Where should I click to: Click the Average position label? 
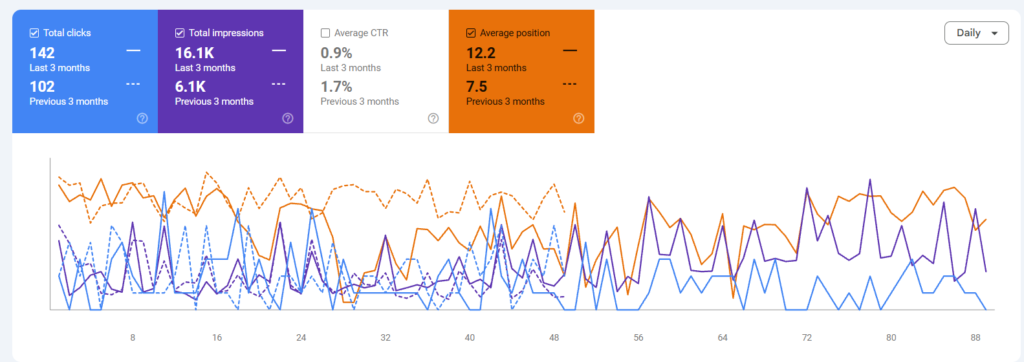click(x=515, y=33)
